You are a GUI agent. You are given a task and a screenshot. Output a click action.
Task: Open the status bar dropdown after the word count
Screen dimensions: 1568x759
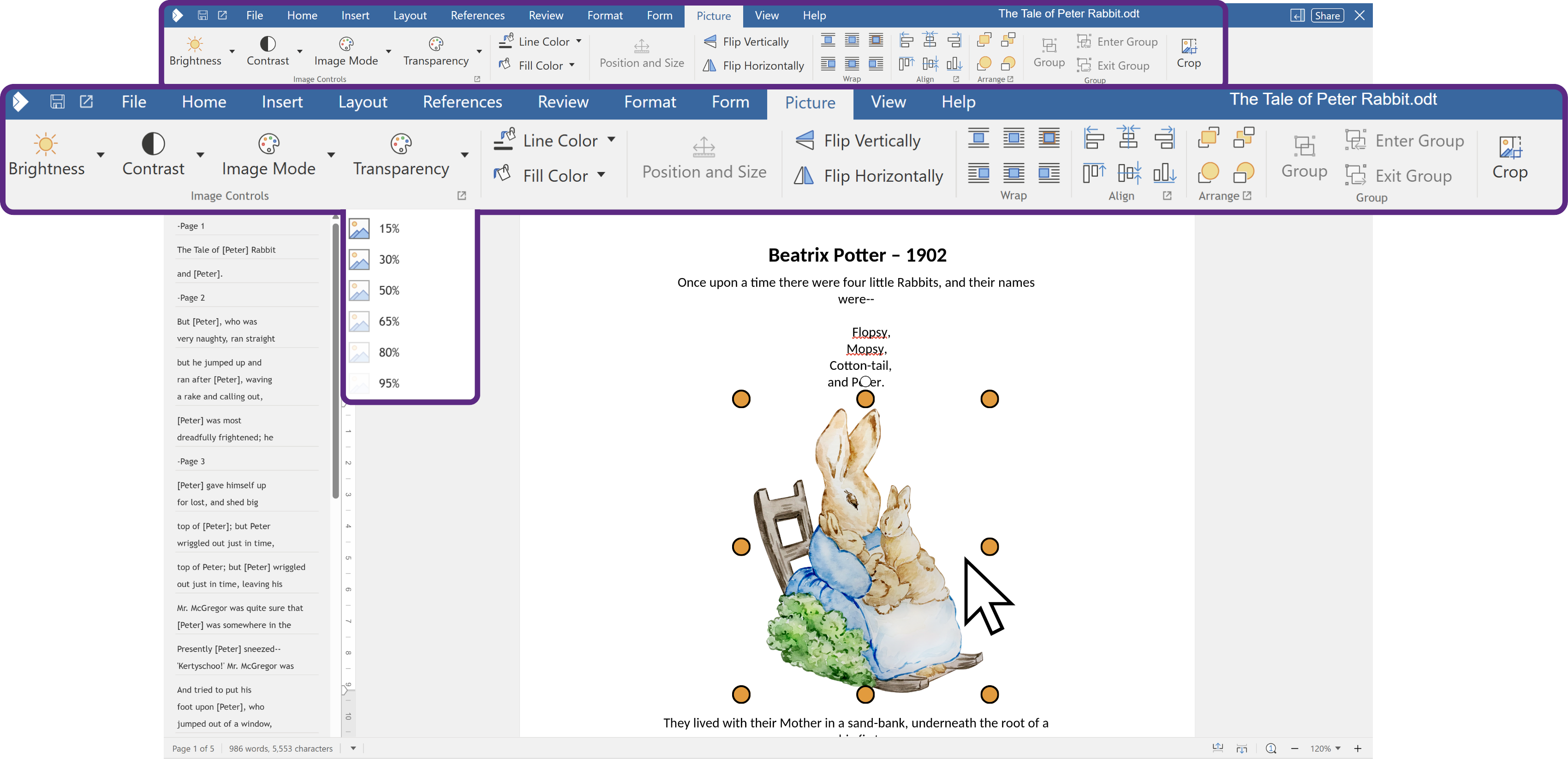coord(353,749)
